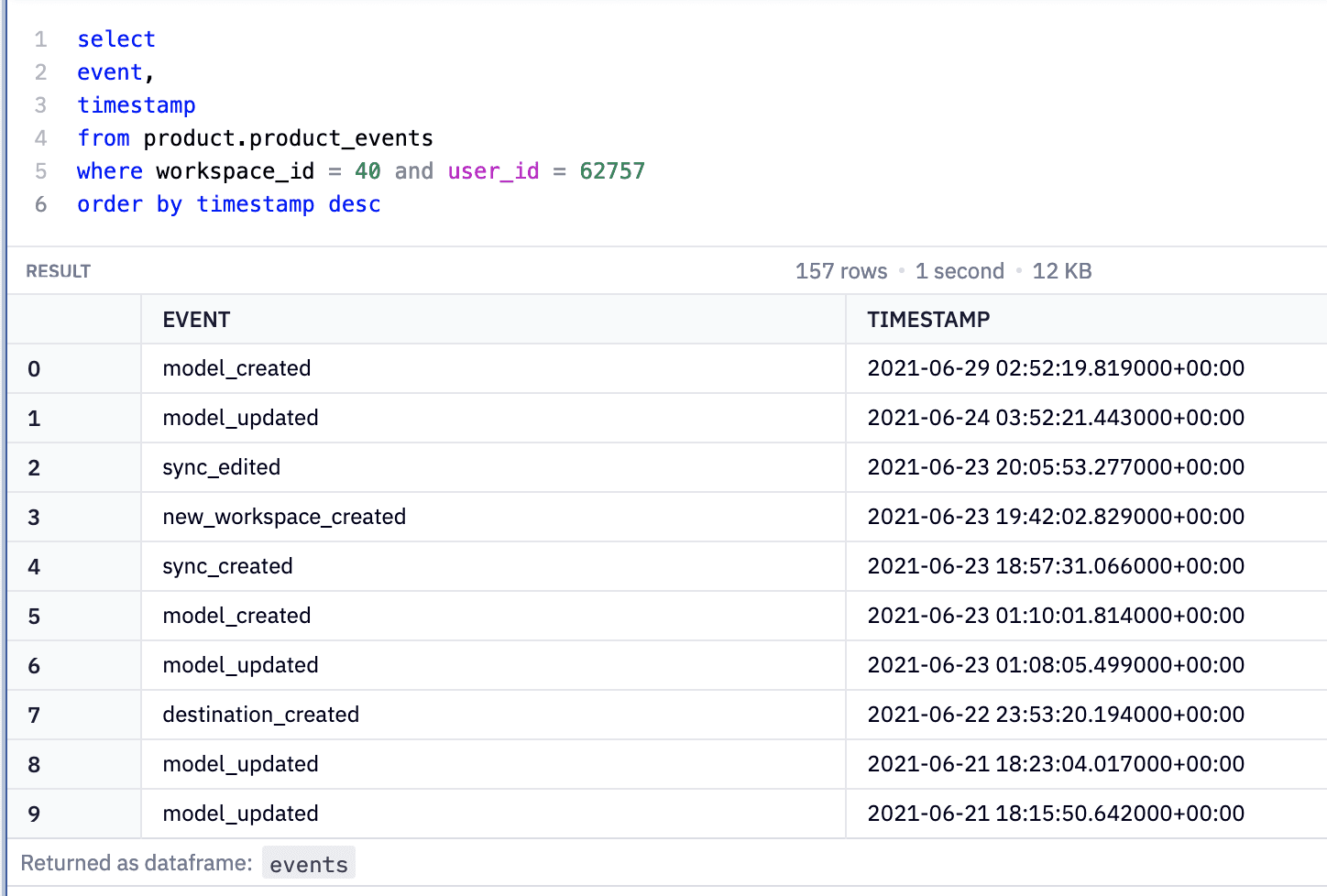Click the EVENT column header
The width and height of the screenshot is (1327, 896).
coord(196,320)
